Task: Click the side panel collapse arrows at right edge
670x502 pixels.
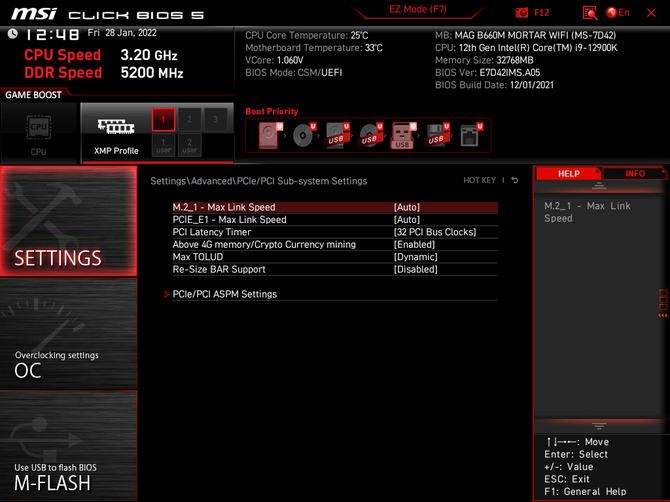Action: [x=662, y=315]
